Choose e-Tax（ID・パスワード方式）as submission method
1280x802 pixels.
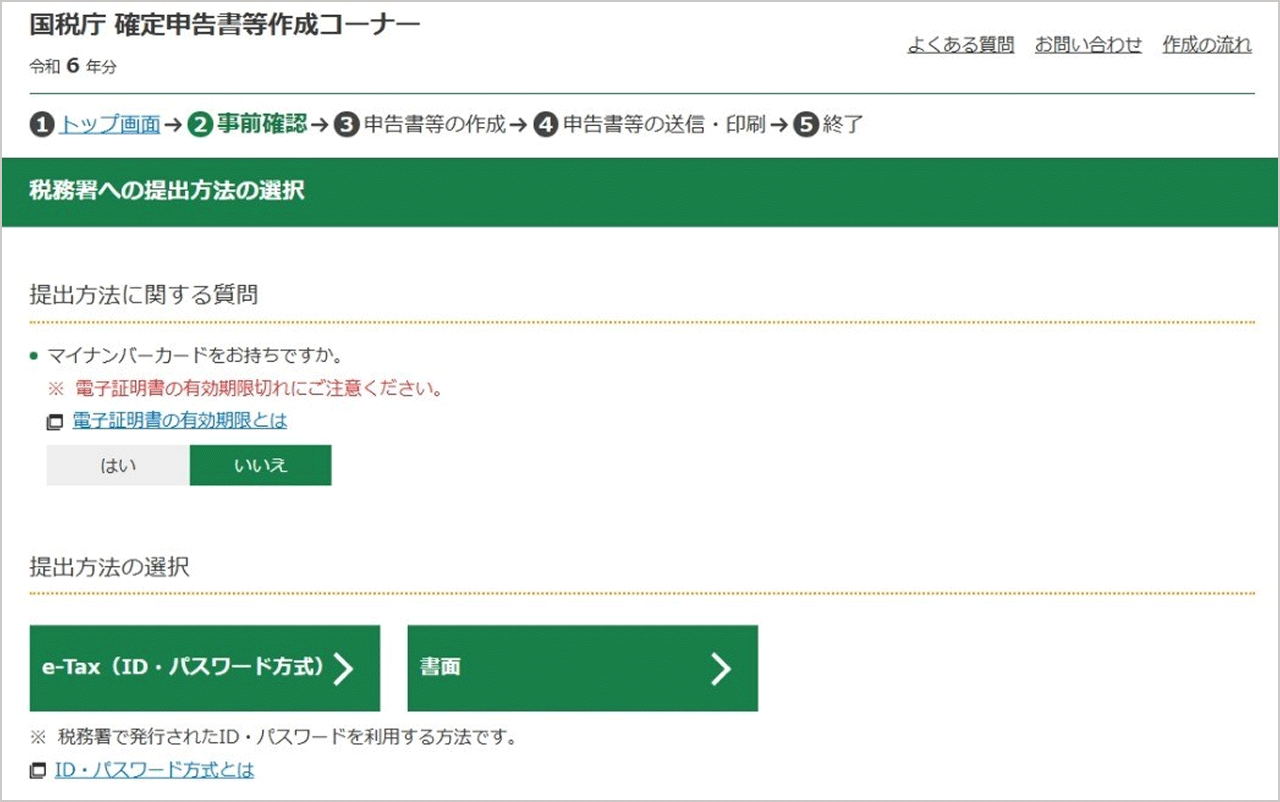(205, 668)
